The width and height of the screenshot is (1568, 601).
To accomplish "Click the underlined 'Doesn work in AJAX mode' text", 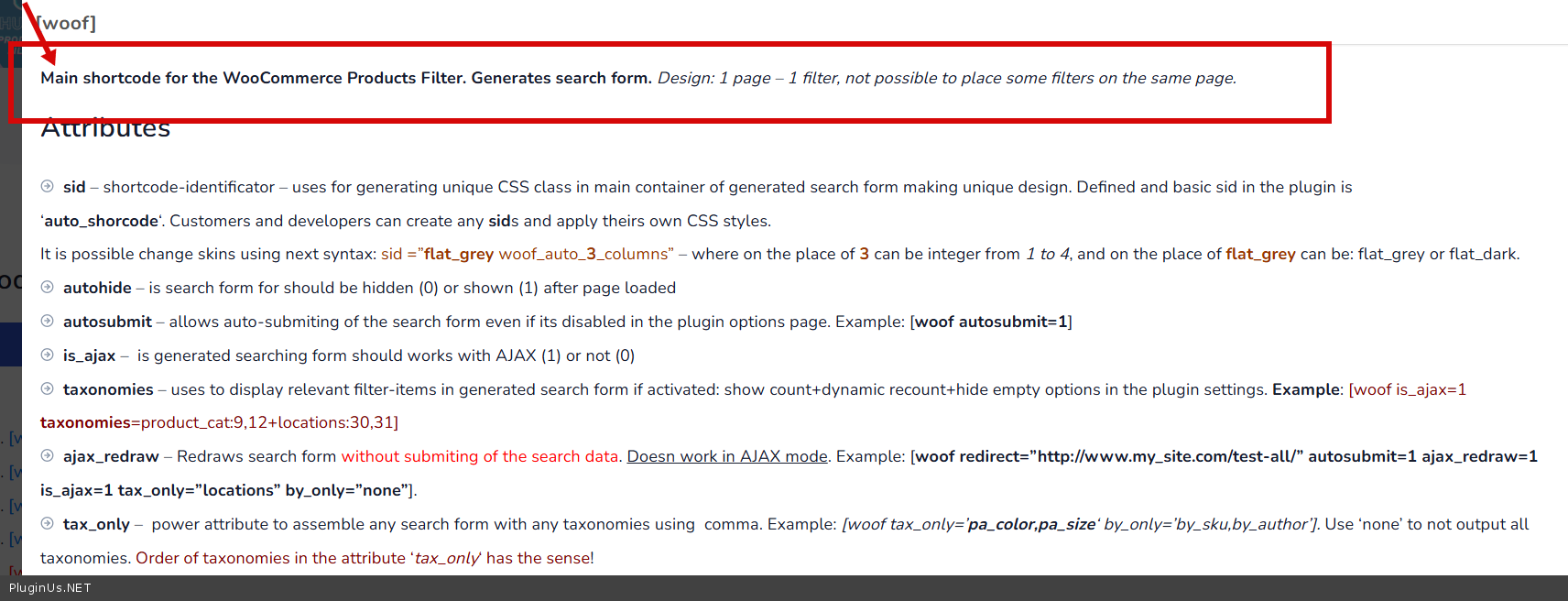I will [727, 456].
